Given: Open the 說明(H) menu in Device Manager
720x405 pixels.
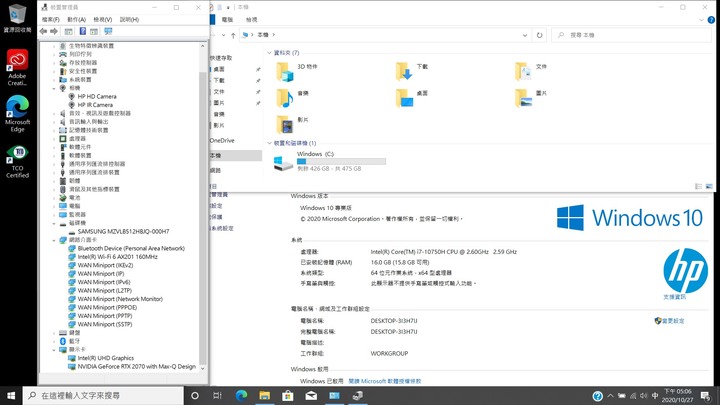Looking at the screenshot, I should 129,19.
